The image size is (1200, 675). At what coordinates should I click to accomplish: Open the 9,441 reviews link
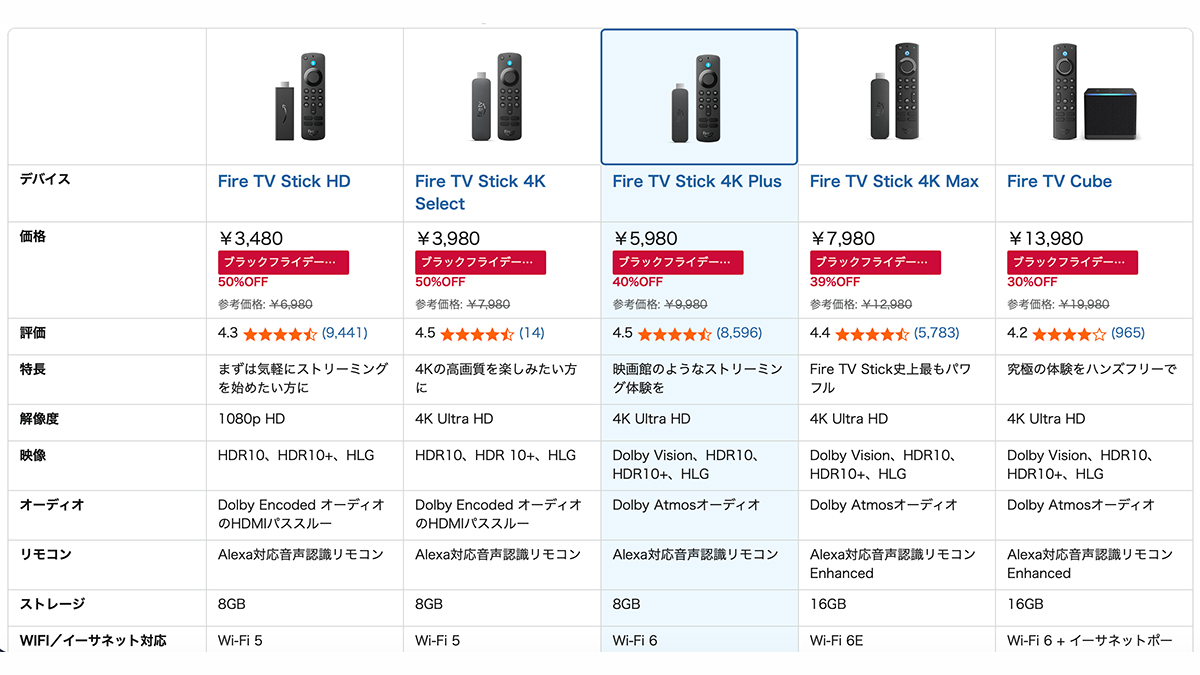coord(345,334)
